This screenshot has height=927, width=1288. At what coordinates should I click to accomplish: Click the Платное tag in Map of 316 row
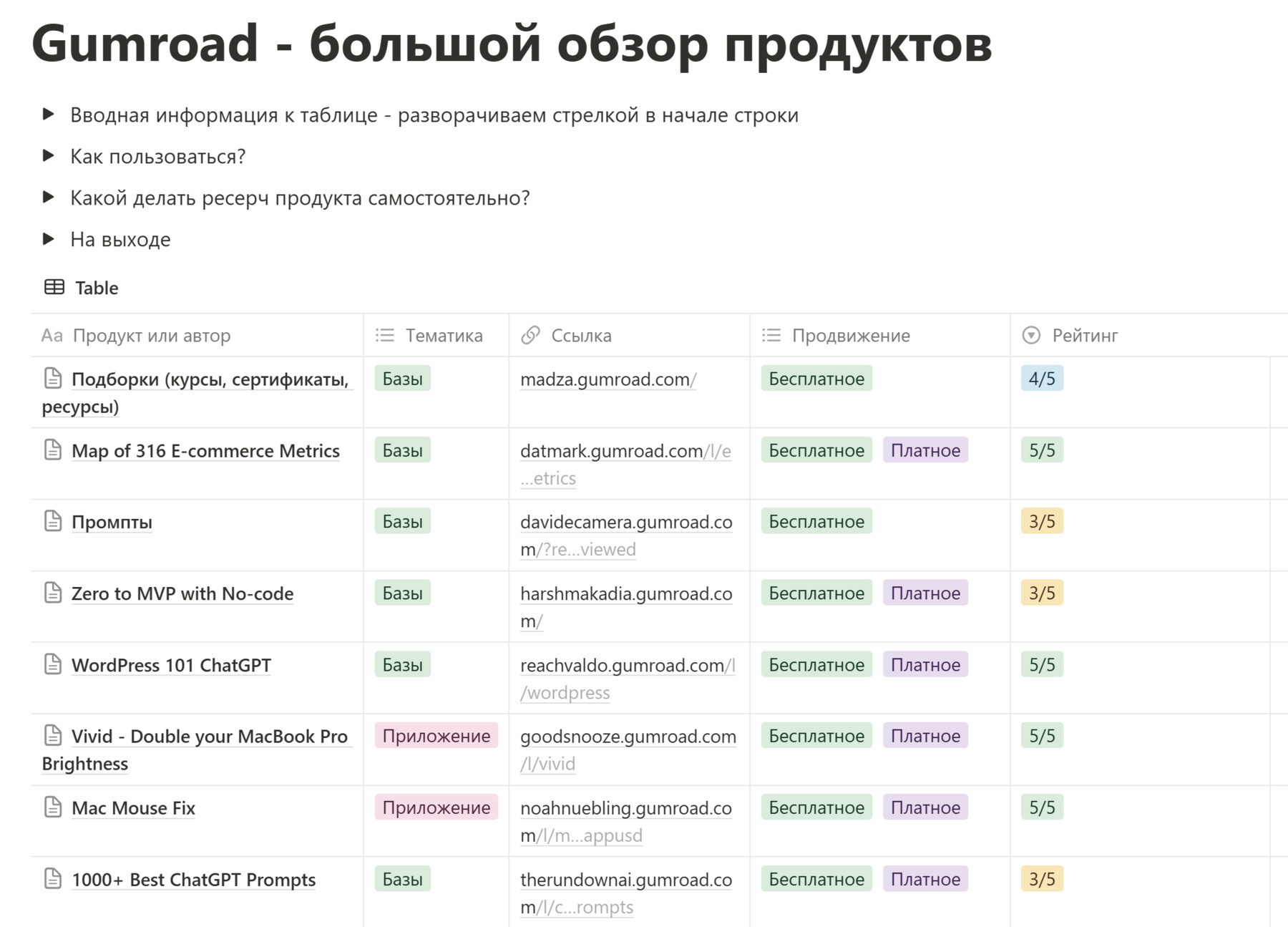(x=925, y=450)
